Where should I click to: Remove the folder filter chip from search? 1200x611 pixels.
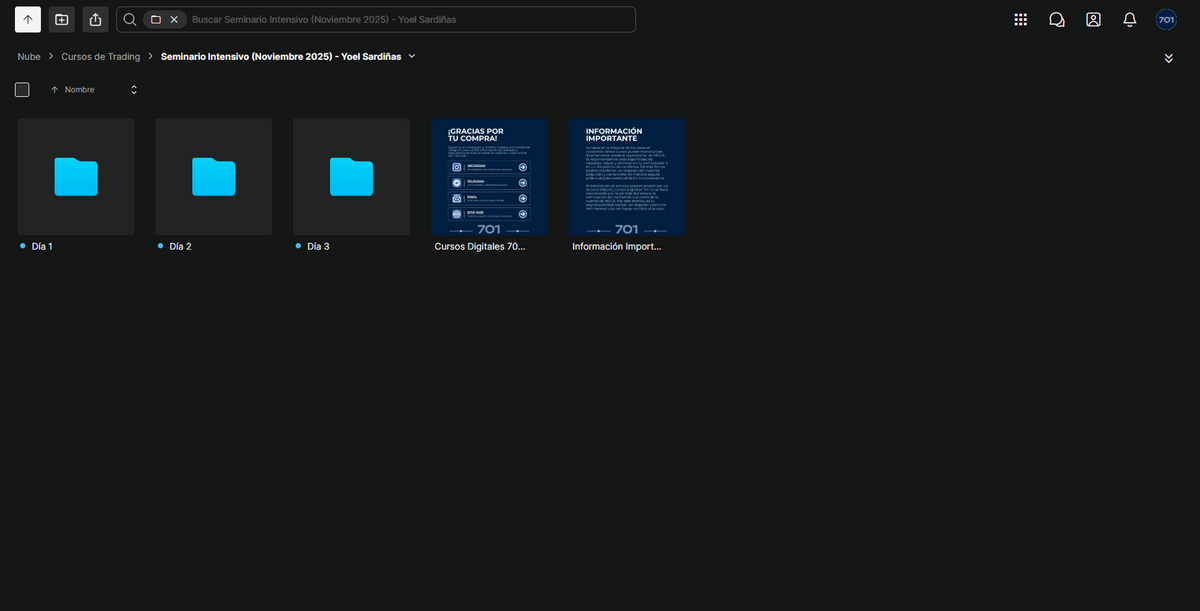pos(174,19)
